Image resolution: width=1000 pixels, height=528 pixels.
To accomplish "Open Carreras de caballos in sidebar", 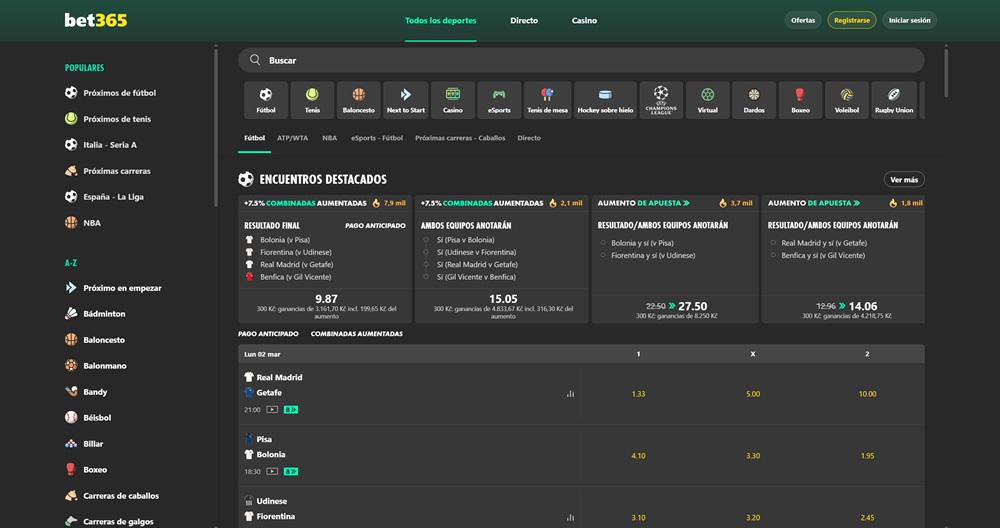I will (x=112, y=495).
